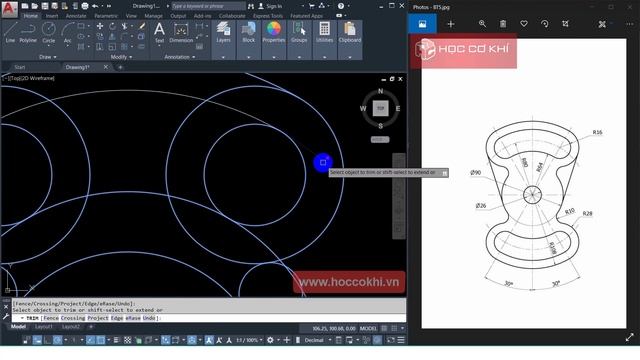Image resolution: width=640 pixels, height=360 pixels.
Task: Open the Utilities calculator panel
Action: 324,32
